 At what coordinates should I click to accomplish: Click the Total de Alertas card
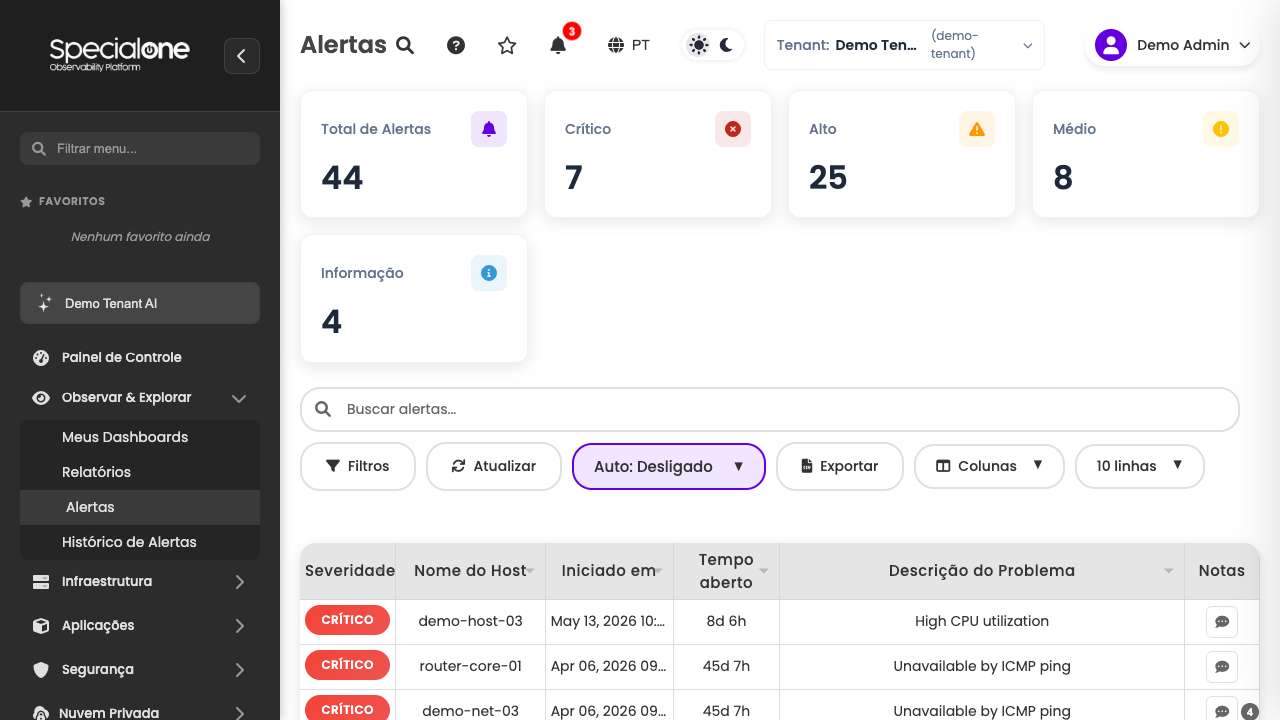tap(414, 154)
